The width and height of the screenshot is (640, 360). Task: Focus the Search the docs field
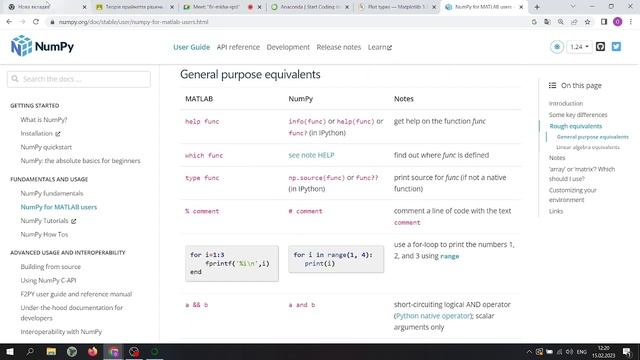pos(79,79)
